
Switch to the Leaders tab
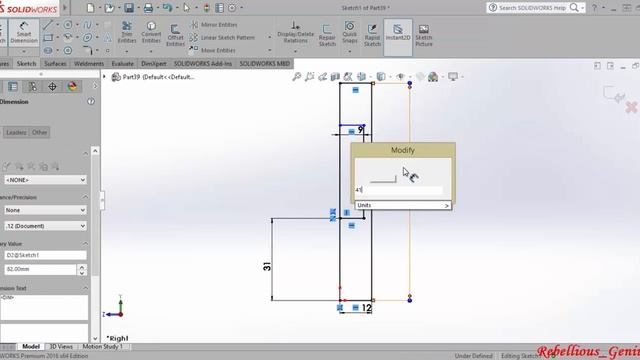(16, 132)
